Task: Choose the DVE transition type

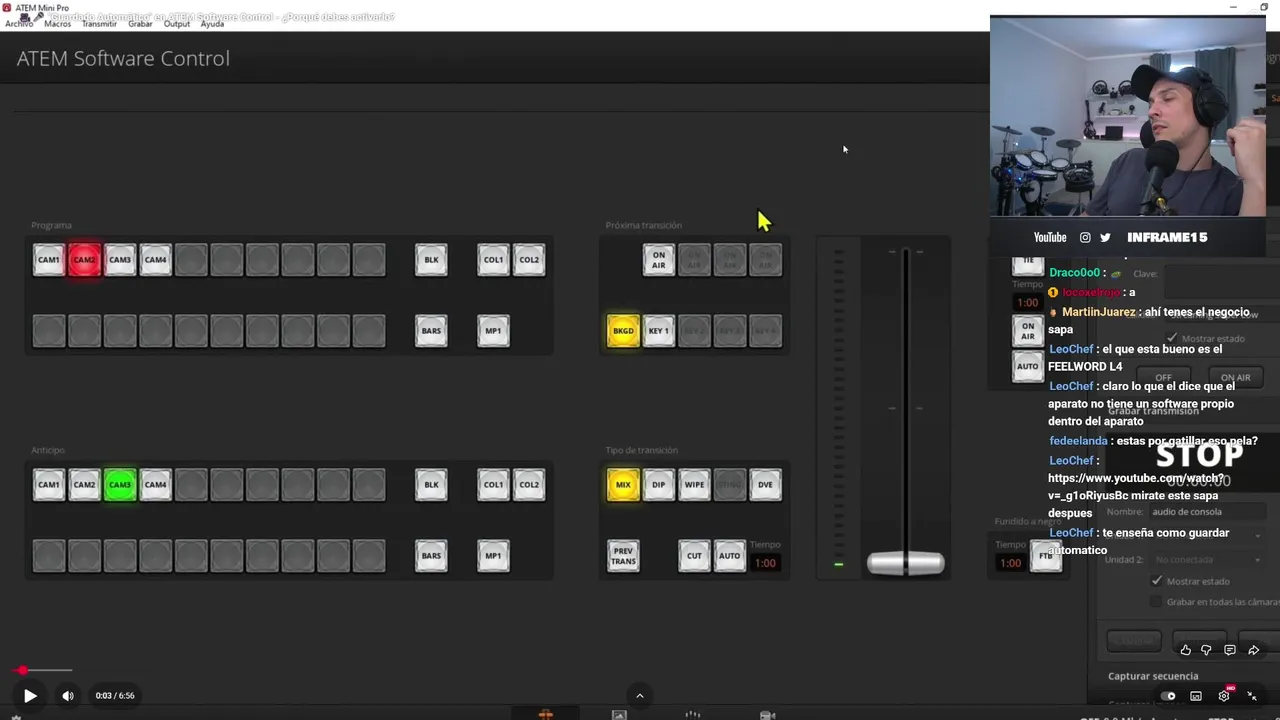Action: coord(765,485)
